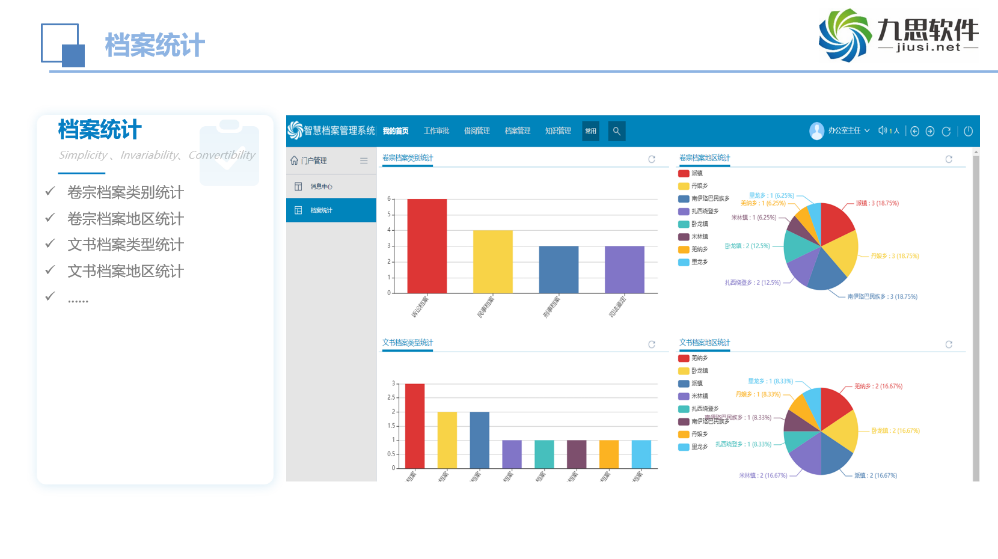Click the back arrow circle icon in header
This screenshot has height=559, width=998.
(914, 131)
